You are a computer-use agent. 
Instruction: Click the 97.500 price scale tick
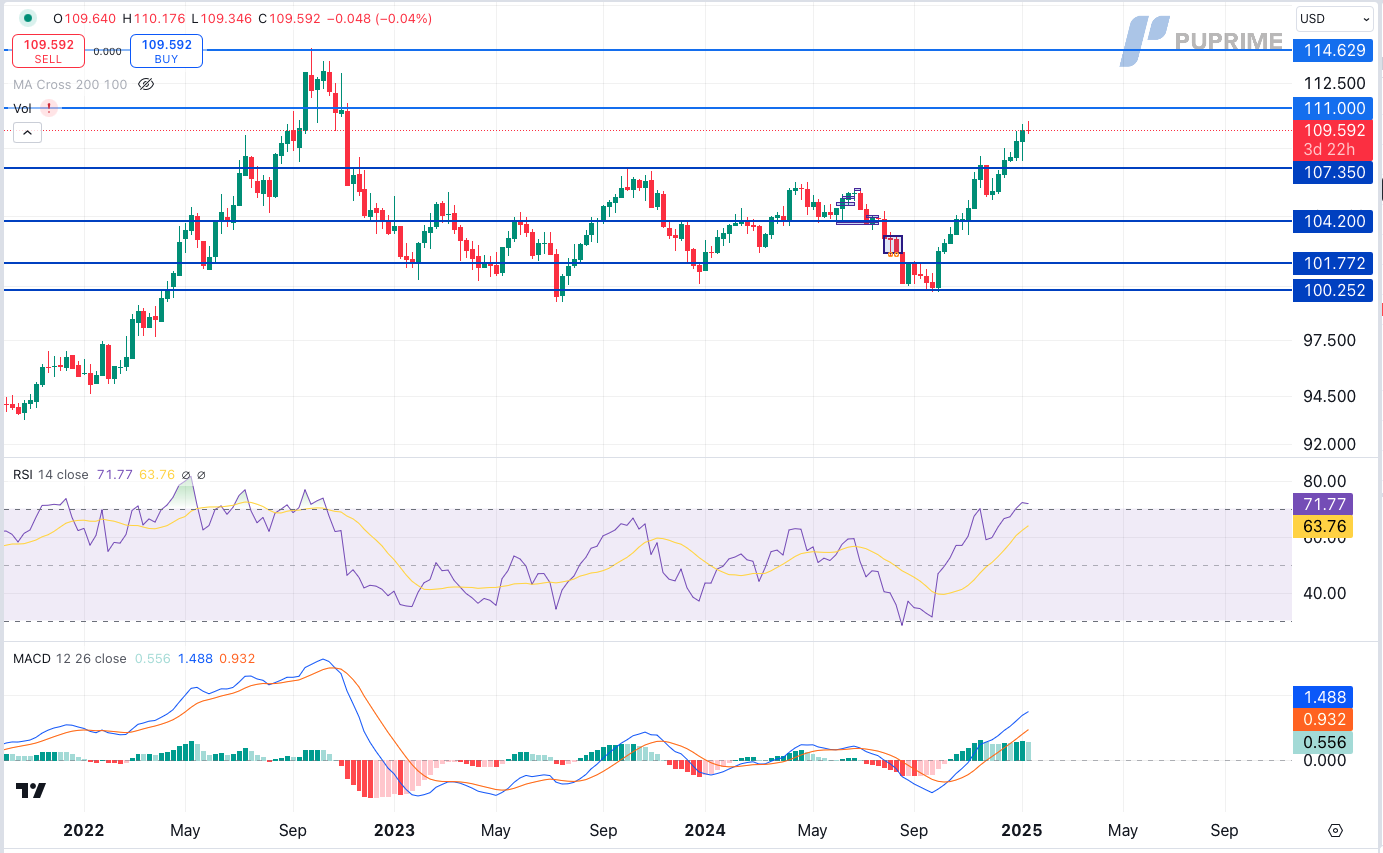point(1329,340)
